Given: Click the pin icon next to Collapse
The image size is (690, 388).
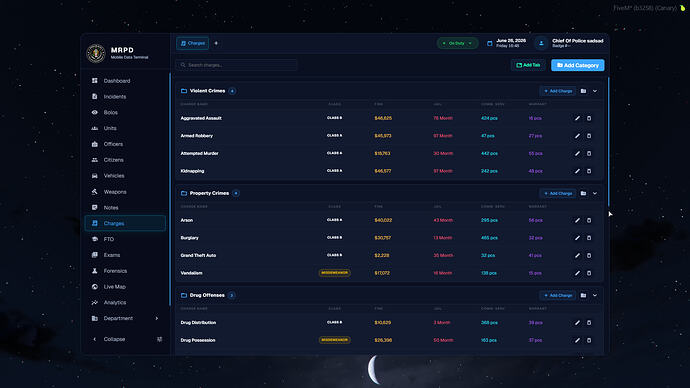Looking at the screenshot, I should [159, 339].
